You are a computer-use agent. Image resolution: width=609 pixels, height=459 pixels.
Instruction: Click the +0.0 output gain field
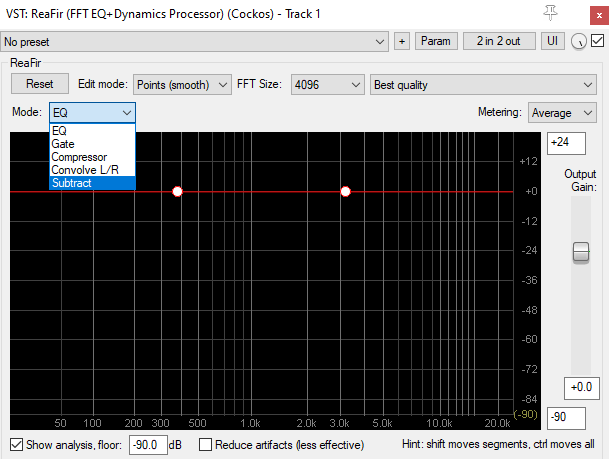pos(581,388)
